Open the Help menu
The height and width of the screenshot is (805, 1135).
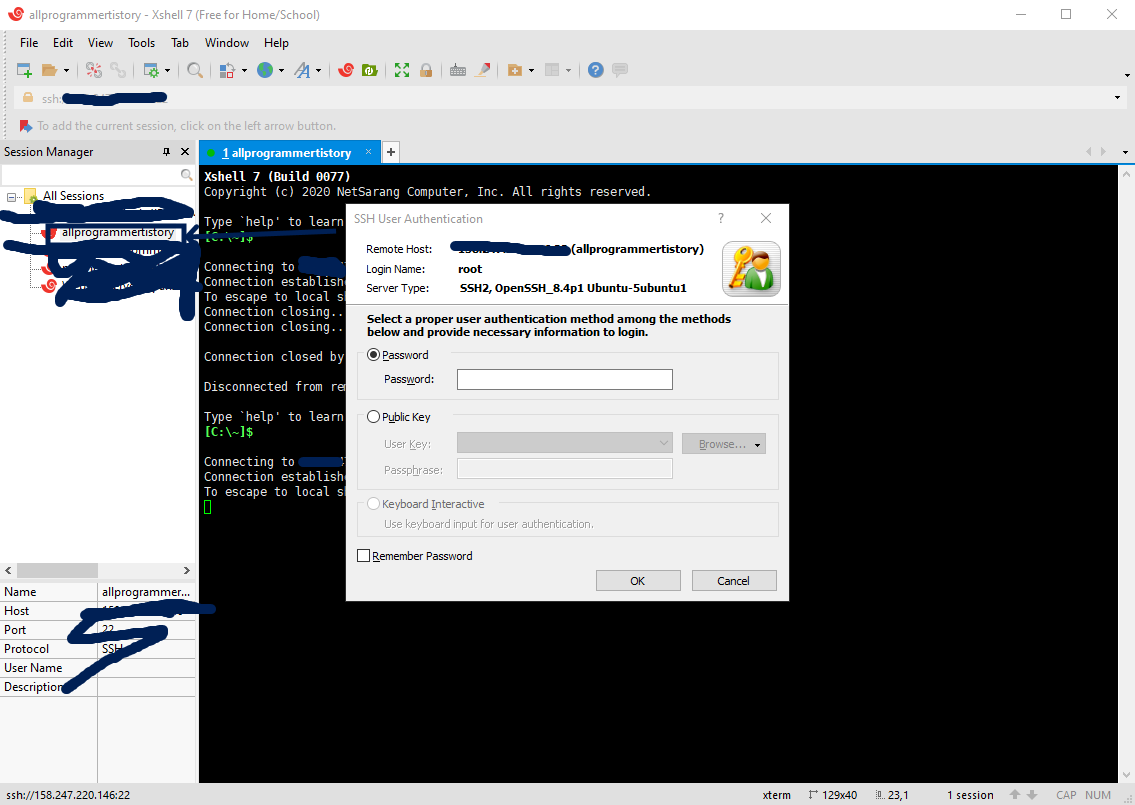276,43
